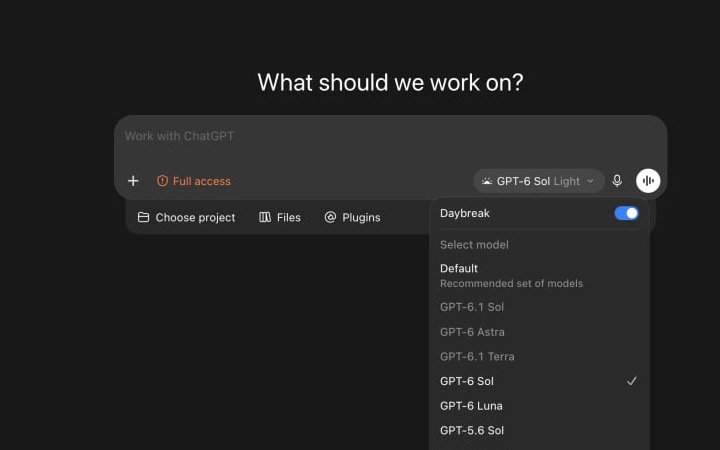
Task: Toggle the Daybreak switch off
Action: coord(626,213)
